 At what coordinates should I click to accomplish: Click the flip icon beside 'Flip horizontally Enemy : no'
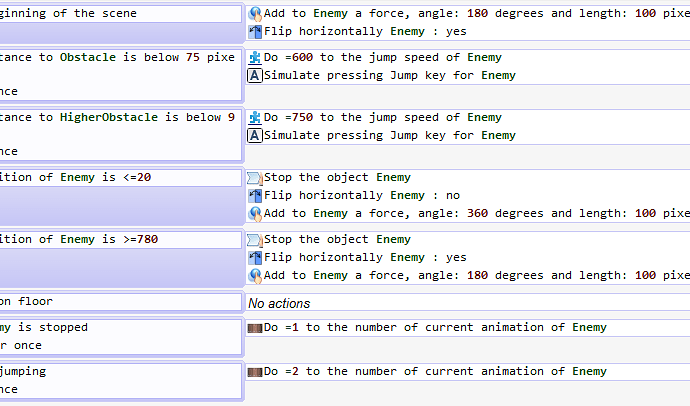click(x=255, y=195)
